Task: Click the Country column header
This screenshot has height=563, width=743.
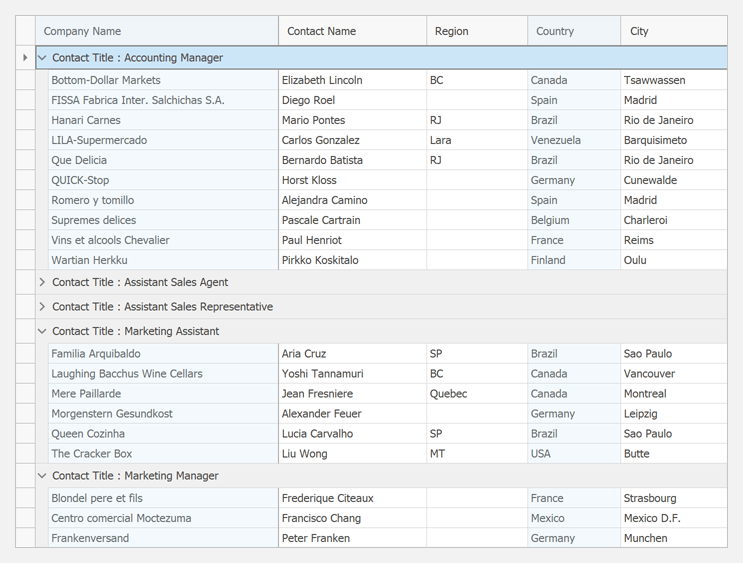Action: pyautogui.click(x=573, y=31)
